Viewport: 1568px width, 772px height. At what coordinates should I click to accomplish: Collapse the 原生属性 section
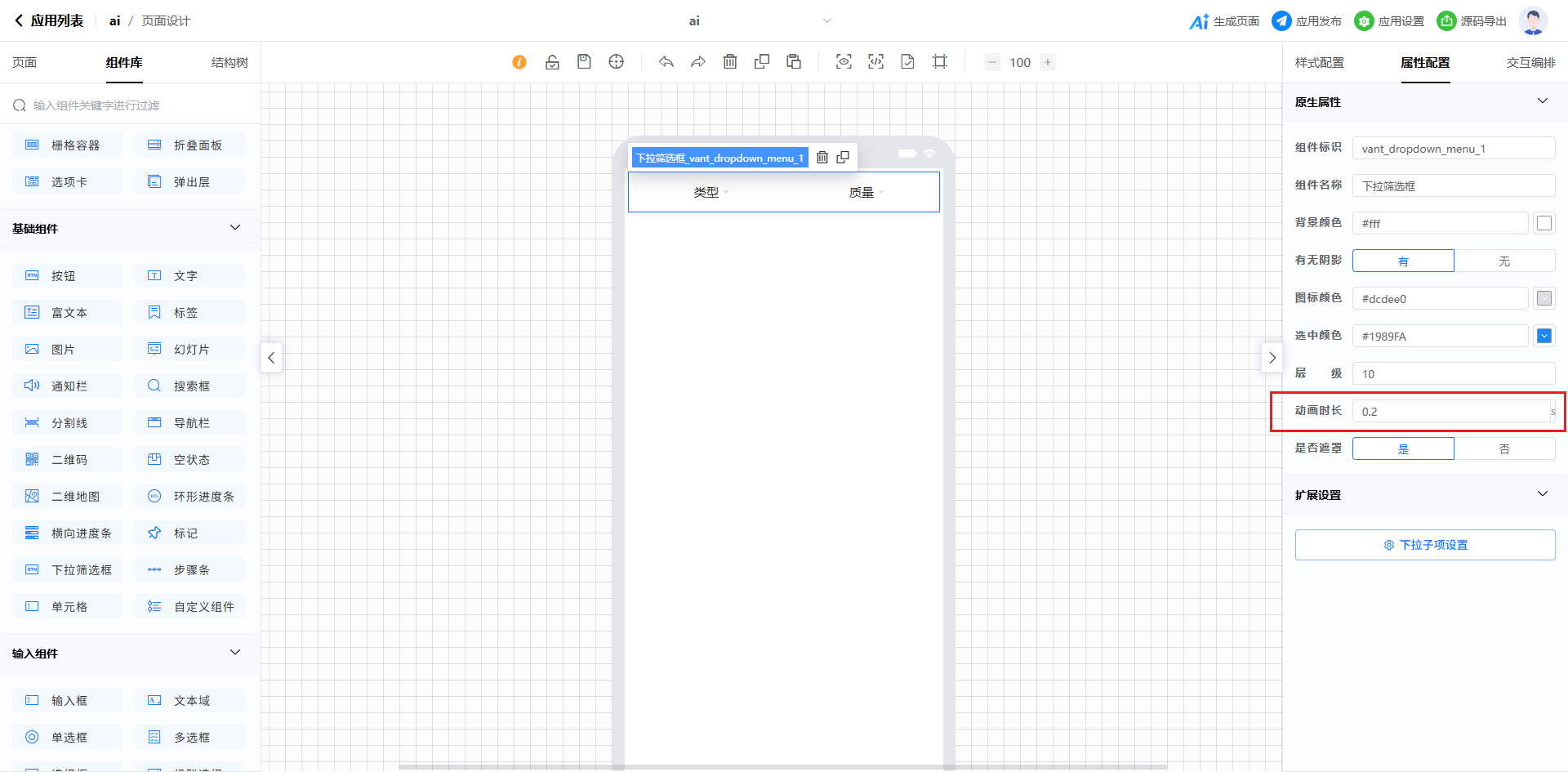click(x=1543, y=101)
